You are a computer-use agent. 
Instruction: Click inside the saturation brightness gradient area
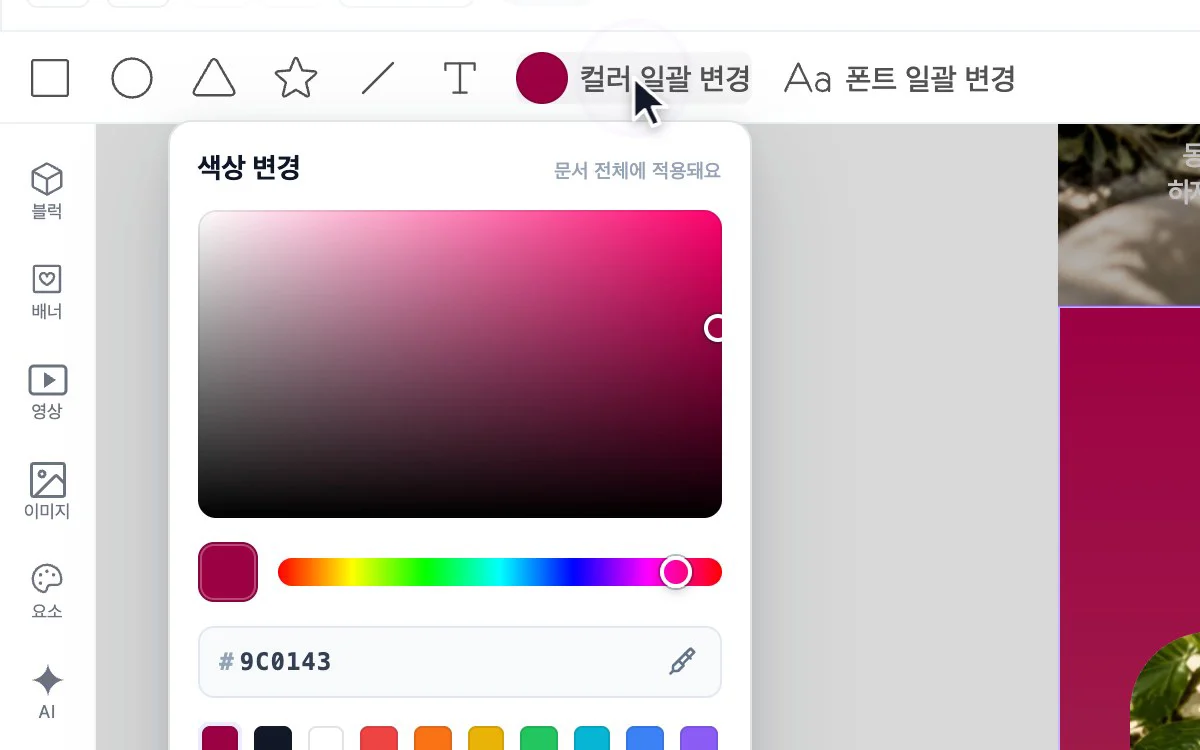460,364
